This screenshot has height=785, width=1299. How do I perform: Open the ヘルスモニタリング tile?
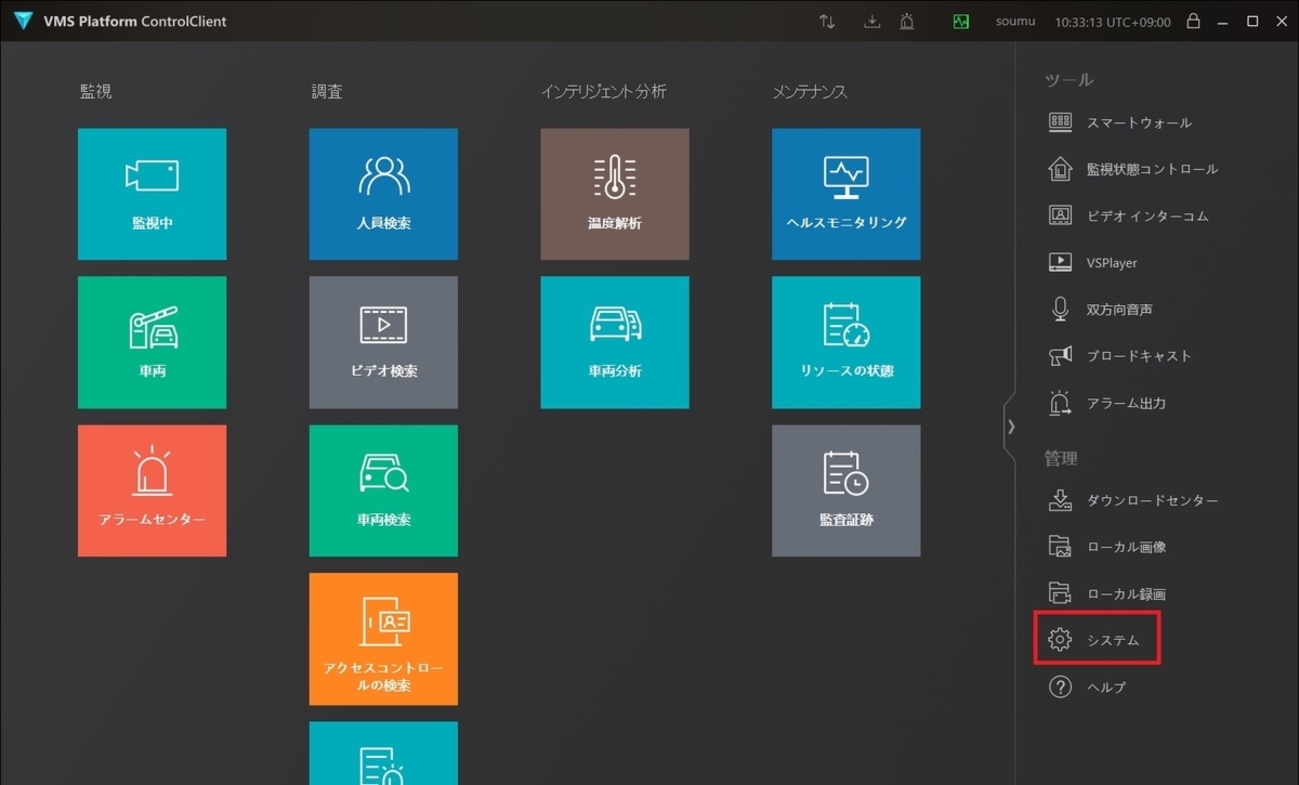pos(846,194)
